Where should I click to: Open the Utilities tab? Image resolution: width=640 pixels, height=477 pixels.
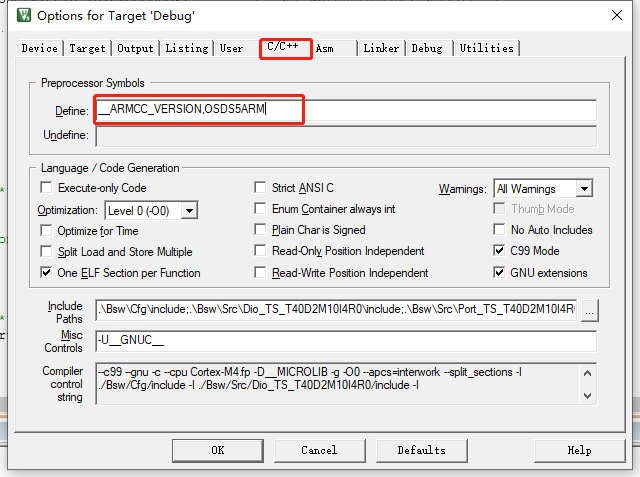487,48
